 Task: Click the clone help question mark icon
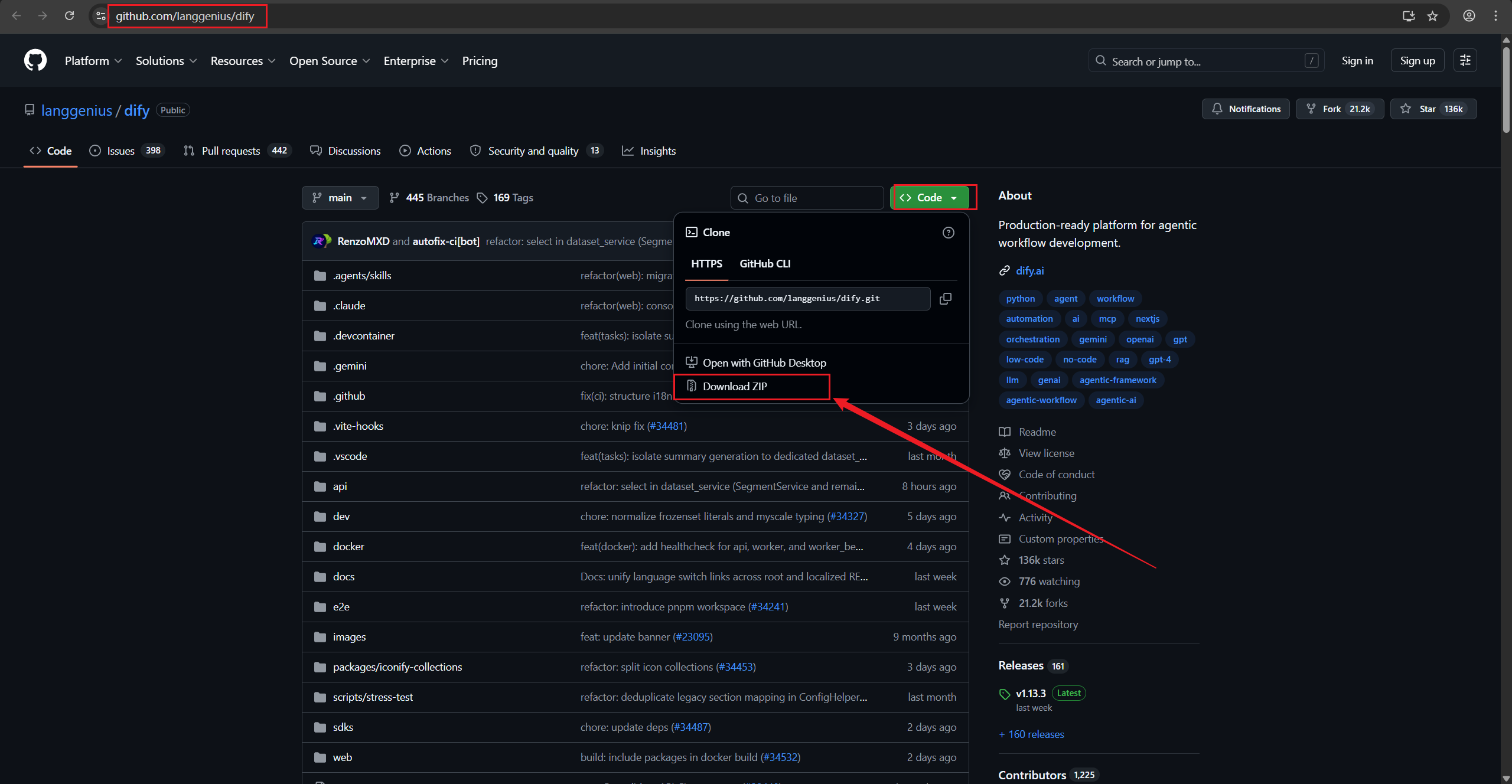click(x=948, y=233)
